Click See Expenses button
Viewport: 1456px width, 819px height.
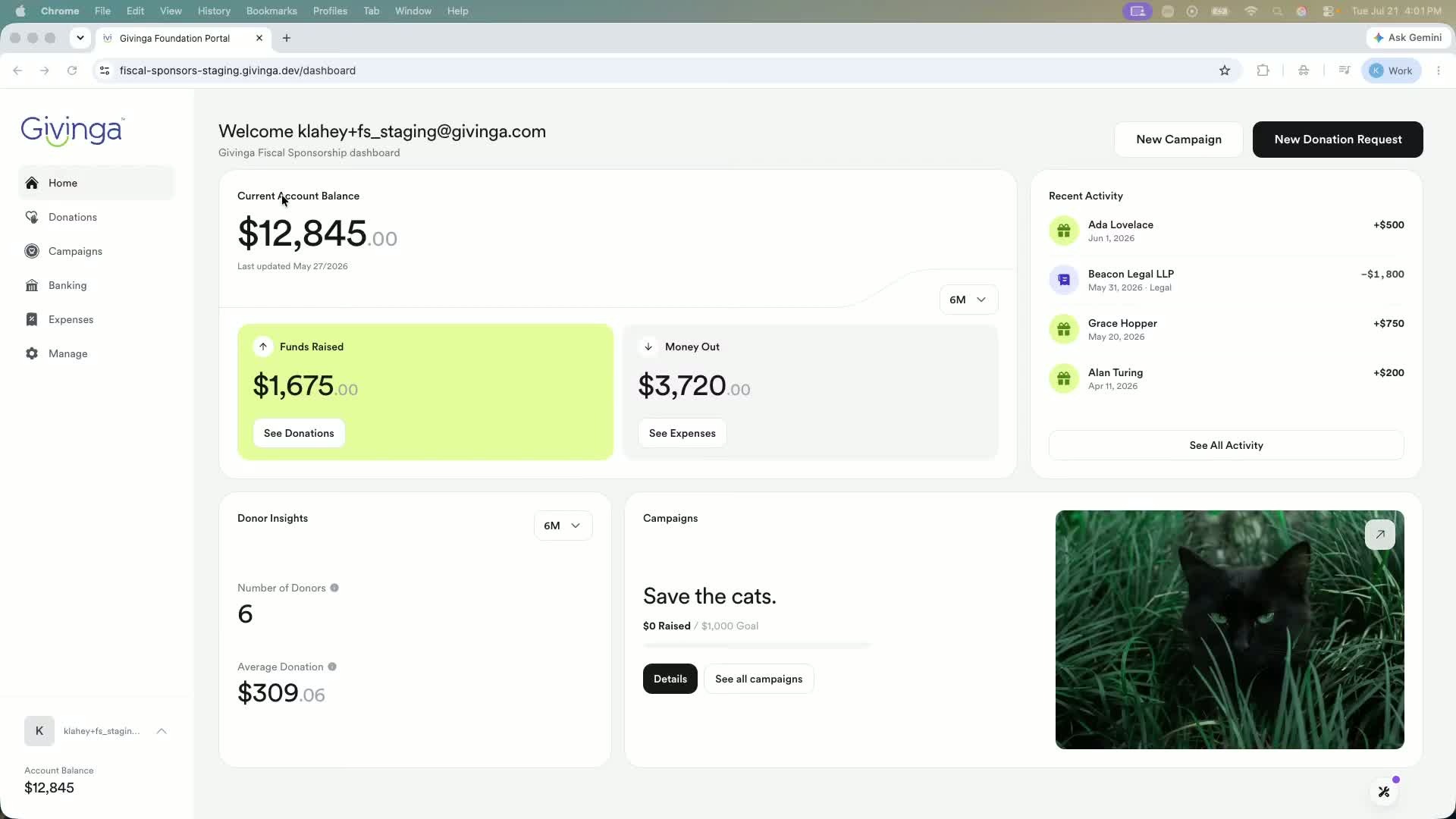click(682, 433)
